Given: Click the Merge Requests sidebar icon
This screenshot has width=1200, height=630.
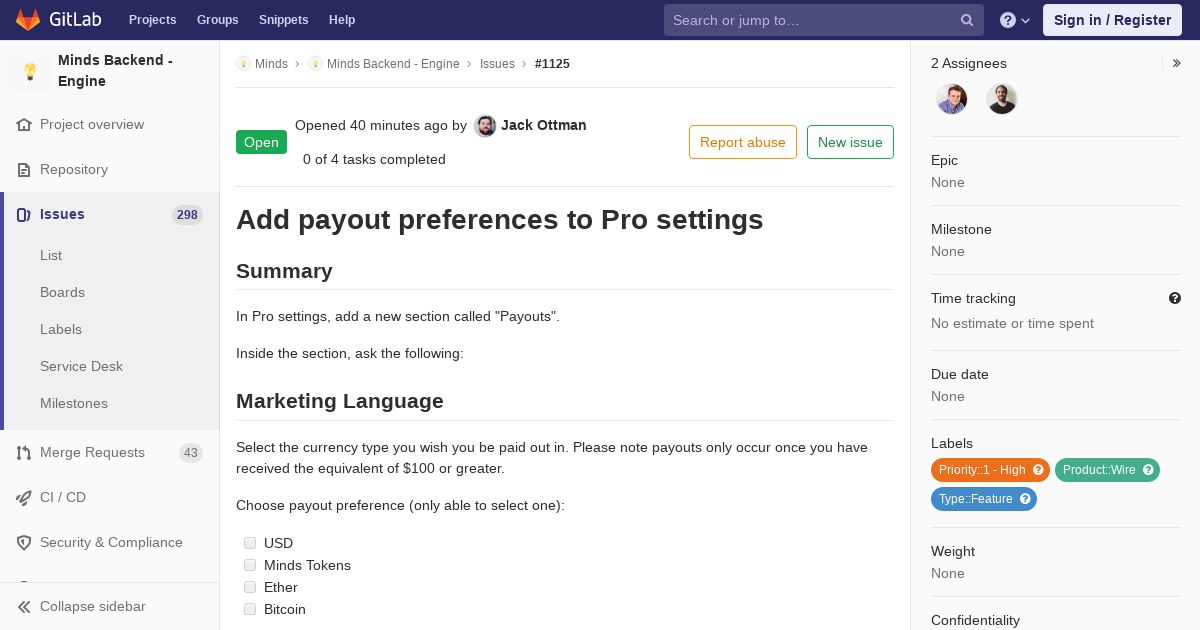Looking at the screenshot, I should (24, 453).
